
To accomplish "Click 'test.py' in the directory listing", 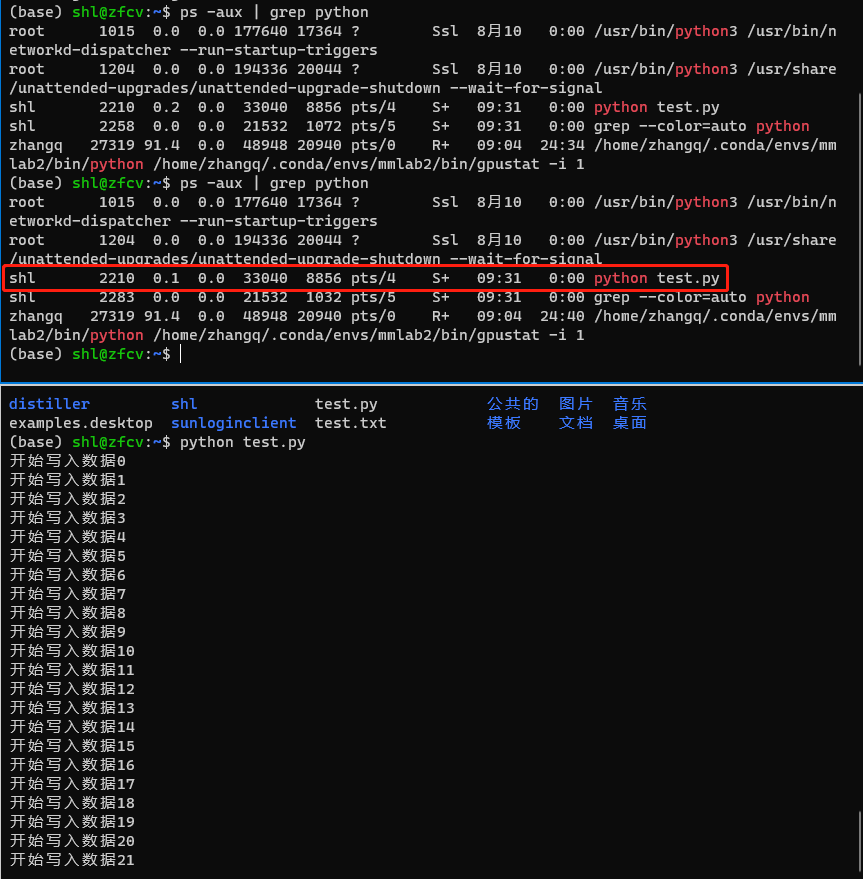I will pos(346,404).
